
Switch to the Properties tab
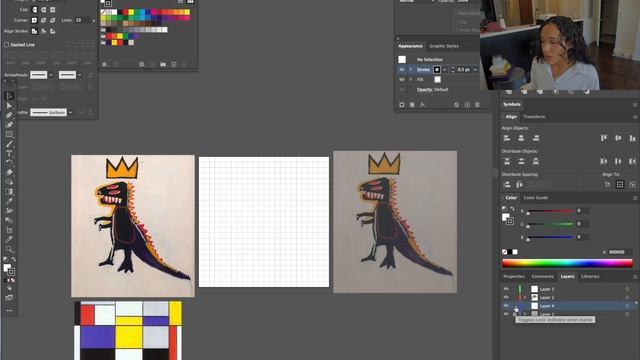coord(513,276)
